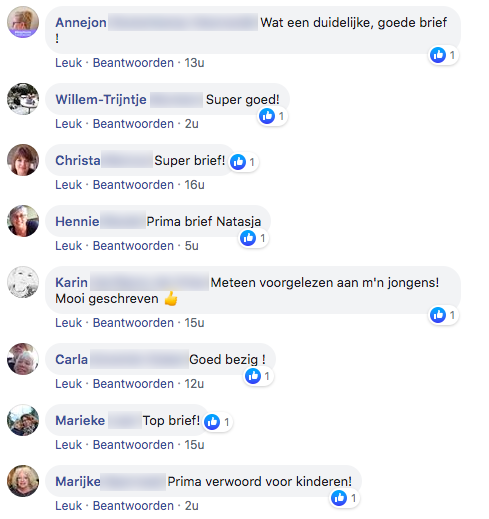Click Beantwoorden under Marijke's comment
The height and width of the screenshot is (519, 489).
click(x=133, y=506)
